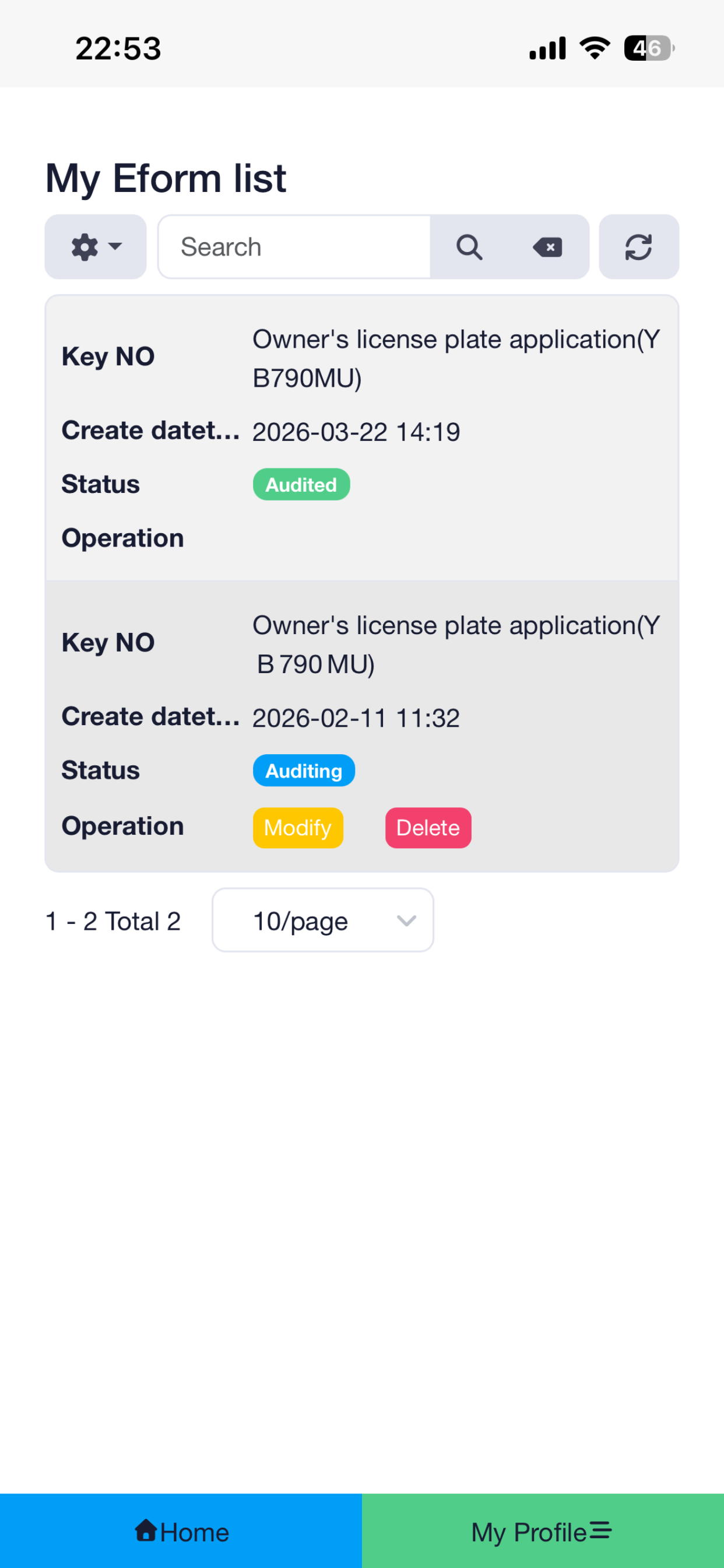The image size is (724, 1568).
Task: Click the Modify button
Action: coord(298,828)
